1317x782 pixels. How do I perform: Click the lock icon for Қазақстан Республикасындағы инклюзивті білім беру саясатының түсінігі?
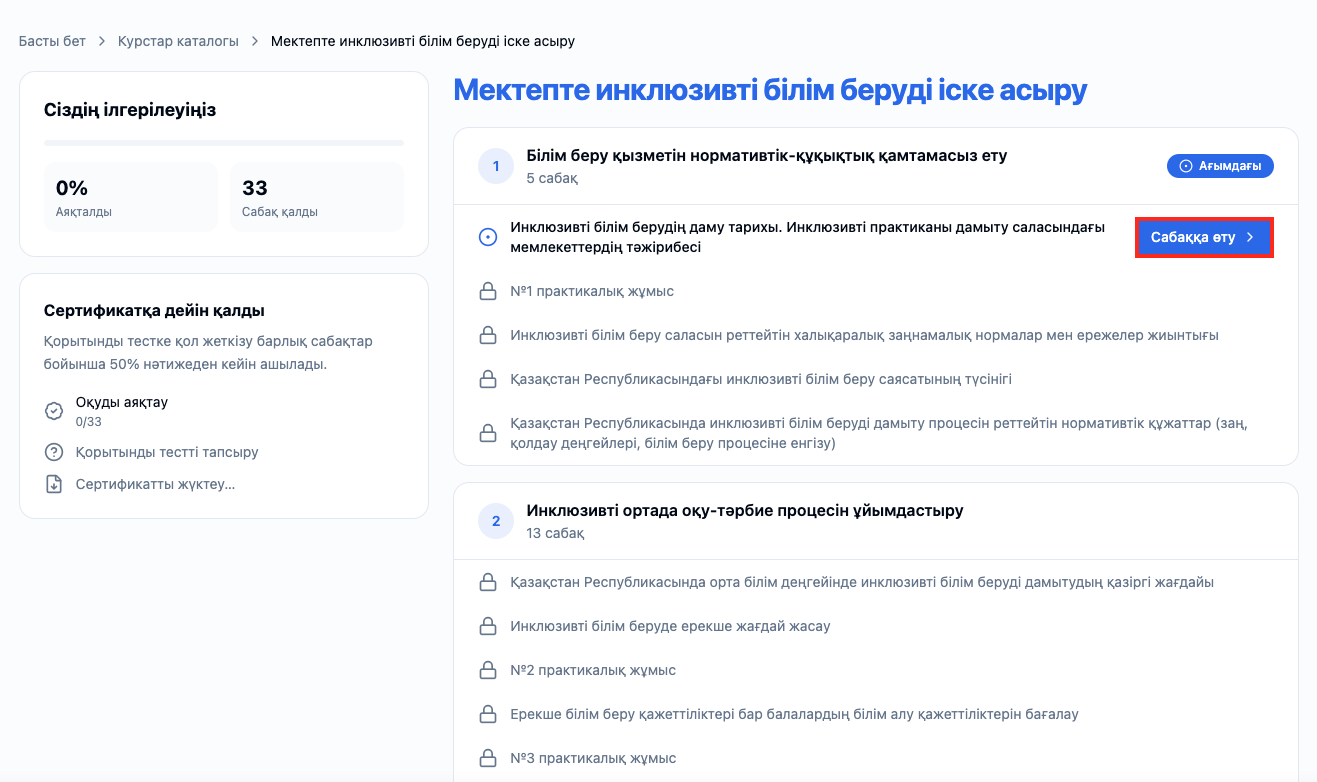pos(488,379)
